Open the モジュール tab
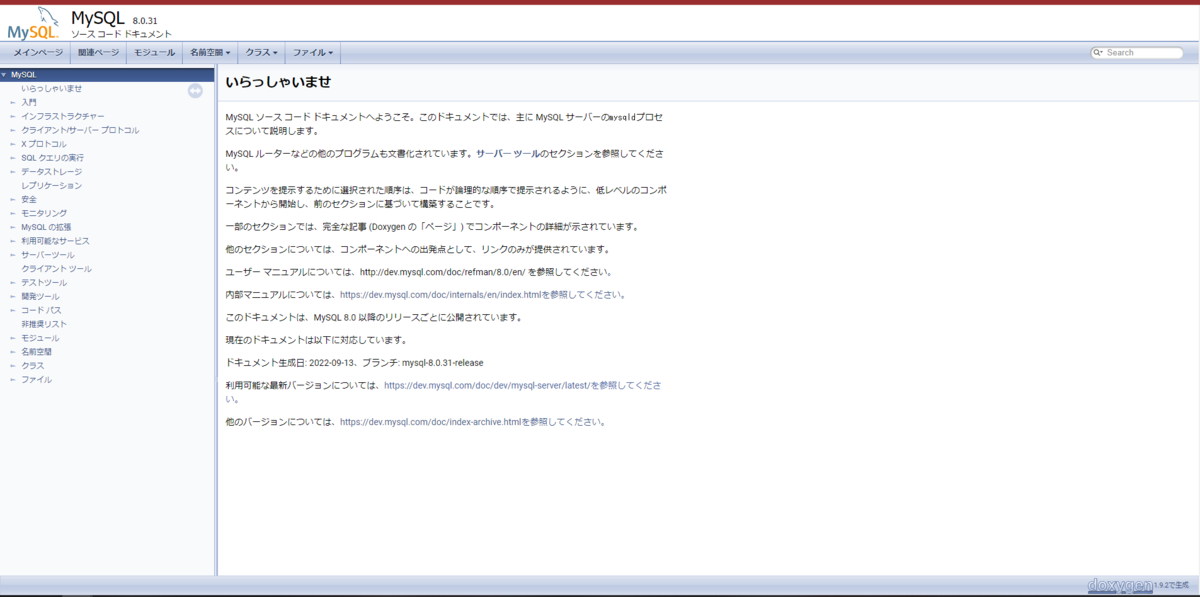 154,52
